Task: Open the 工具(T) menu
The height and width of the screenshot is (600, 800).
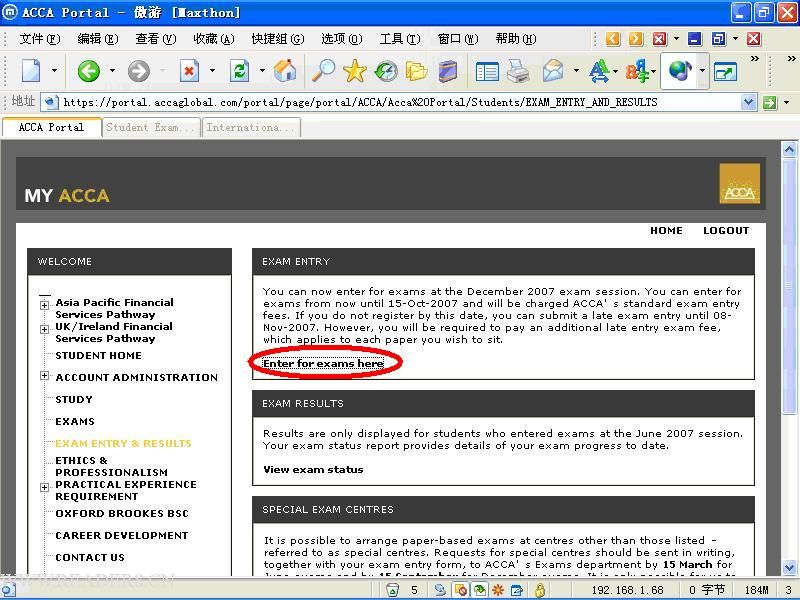Action: click(400, 39)
